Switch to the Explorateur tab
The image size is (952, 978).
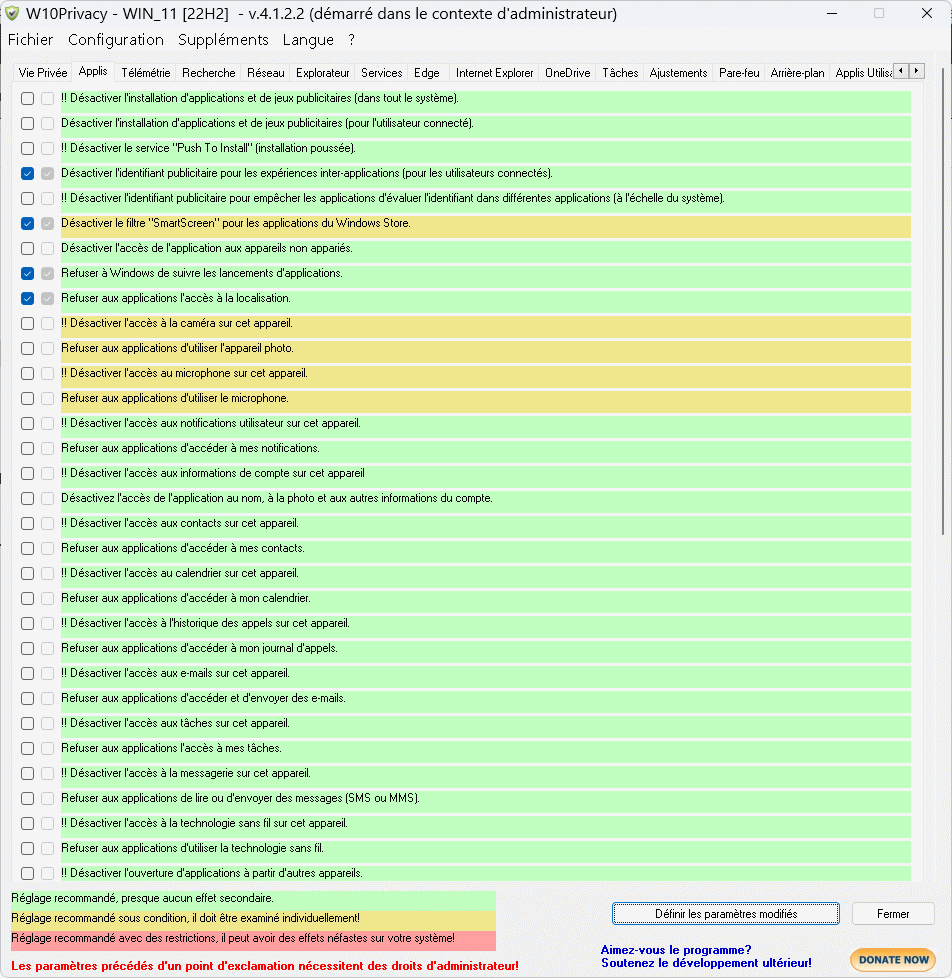323,73
